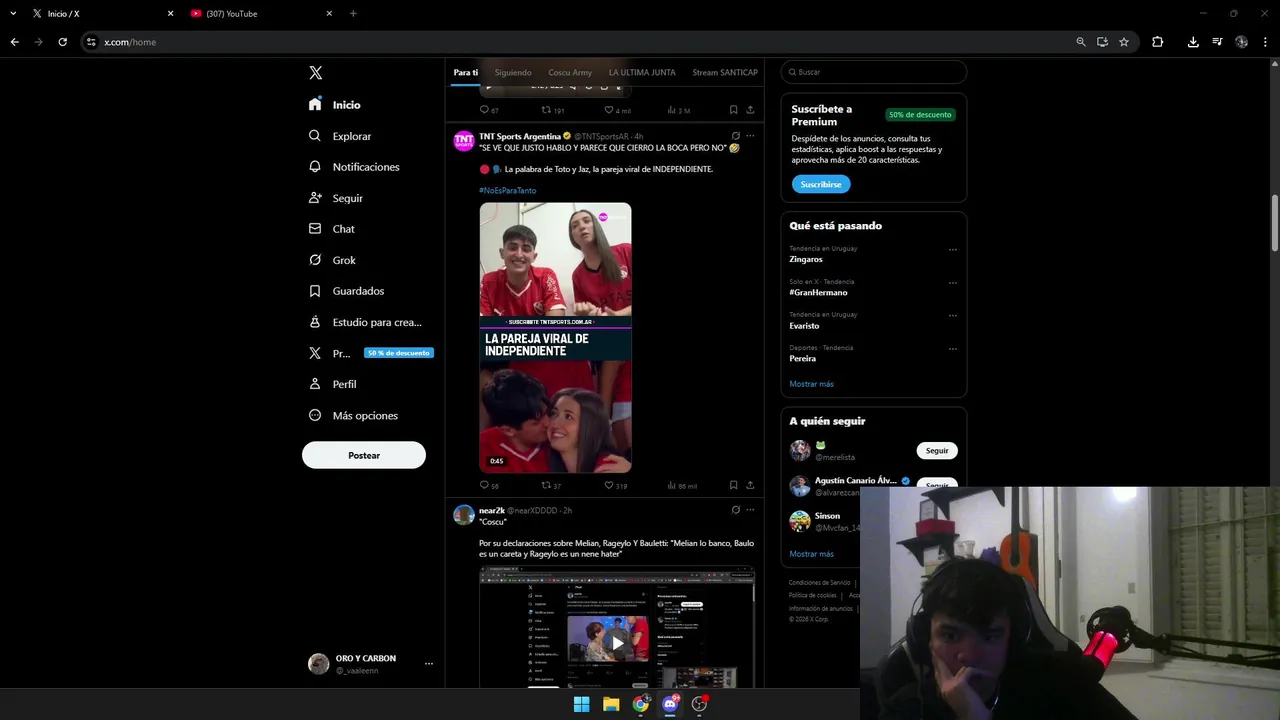
Task: Open more options for Evaristo trend
Action: click(x=952, y=316)
